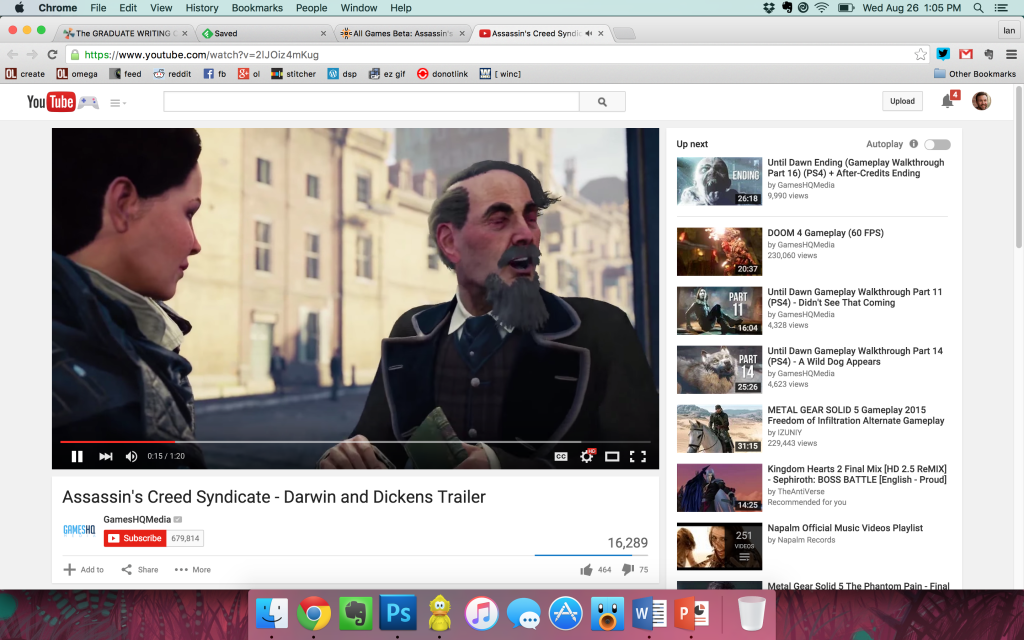The width and height of the screenshot is (1024, 640).
Task: Dislike the video
Action: point(628,570)
